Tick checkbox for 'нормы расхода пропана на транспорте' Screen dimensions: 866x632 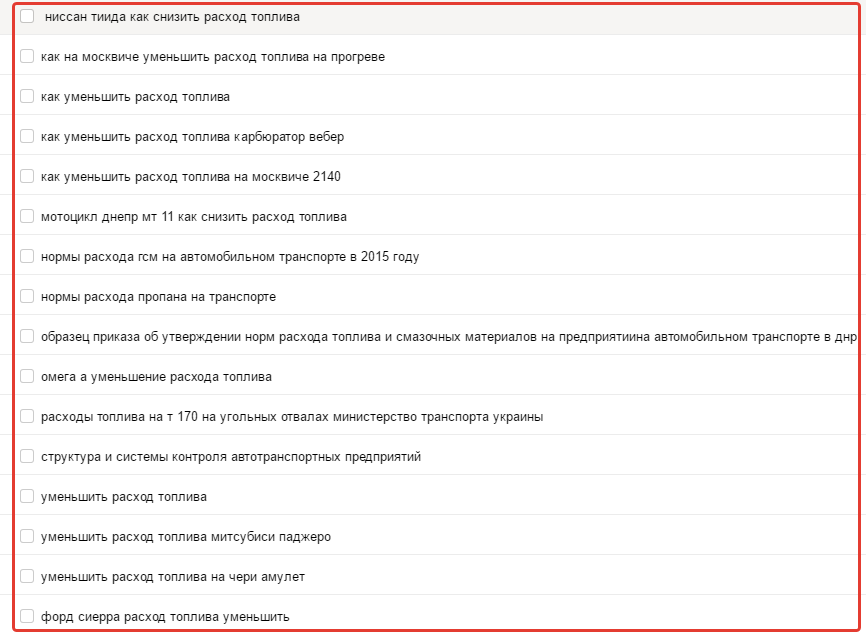pyautogui.click(x=27, y=296)
